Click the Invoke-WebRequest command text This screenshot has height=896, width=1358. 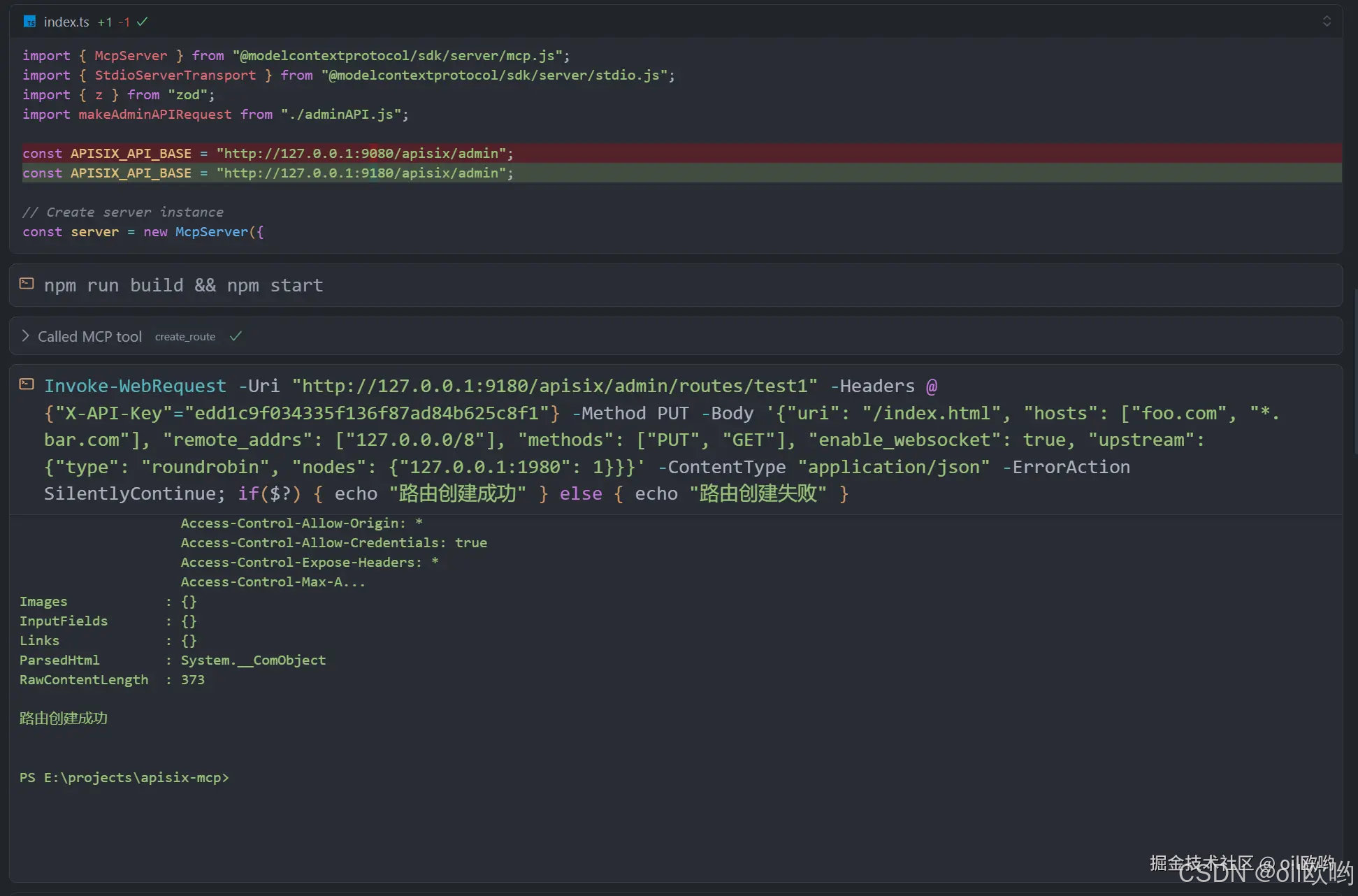pos(135,386)
